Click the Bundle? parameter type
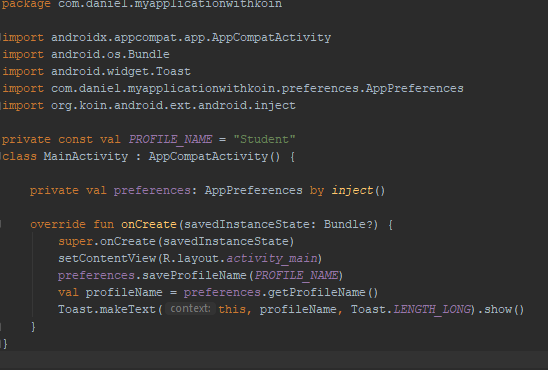 click(348, 224)
